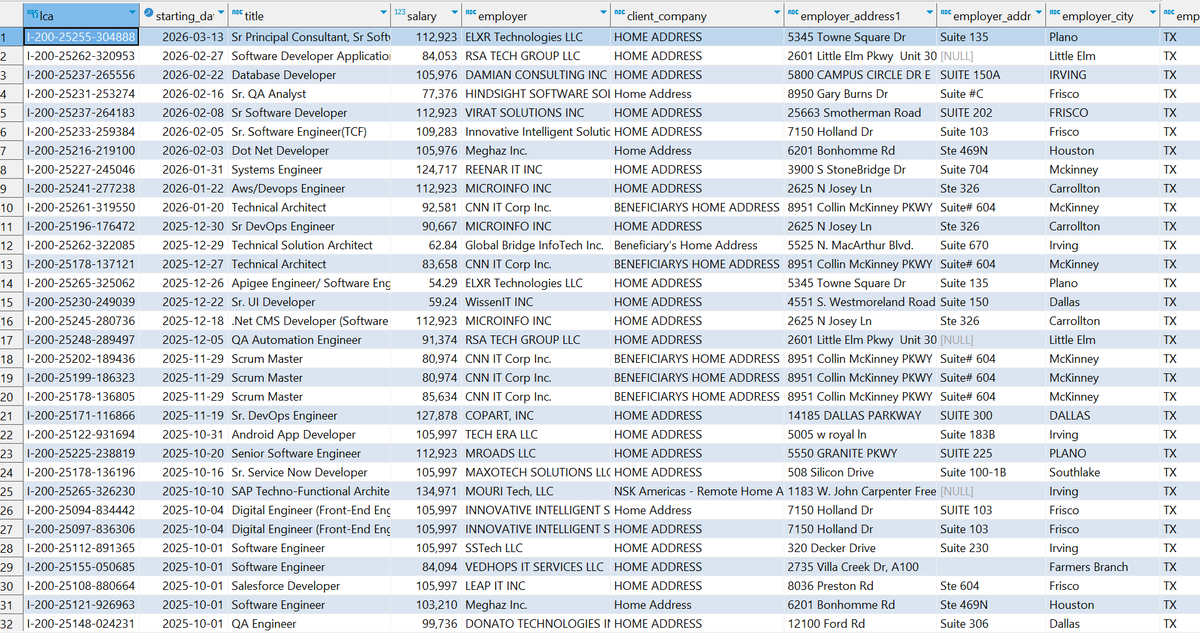The image size is (1200, 633).
Task: Select the 'Farmers Branch' city cell
Action: pos(1101,567)
